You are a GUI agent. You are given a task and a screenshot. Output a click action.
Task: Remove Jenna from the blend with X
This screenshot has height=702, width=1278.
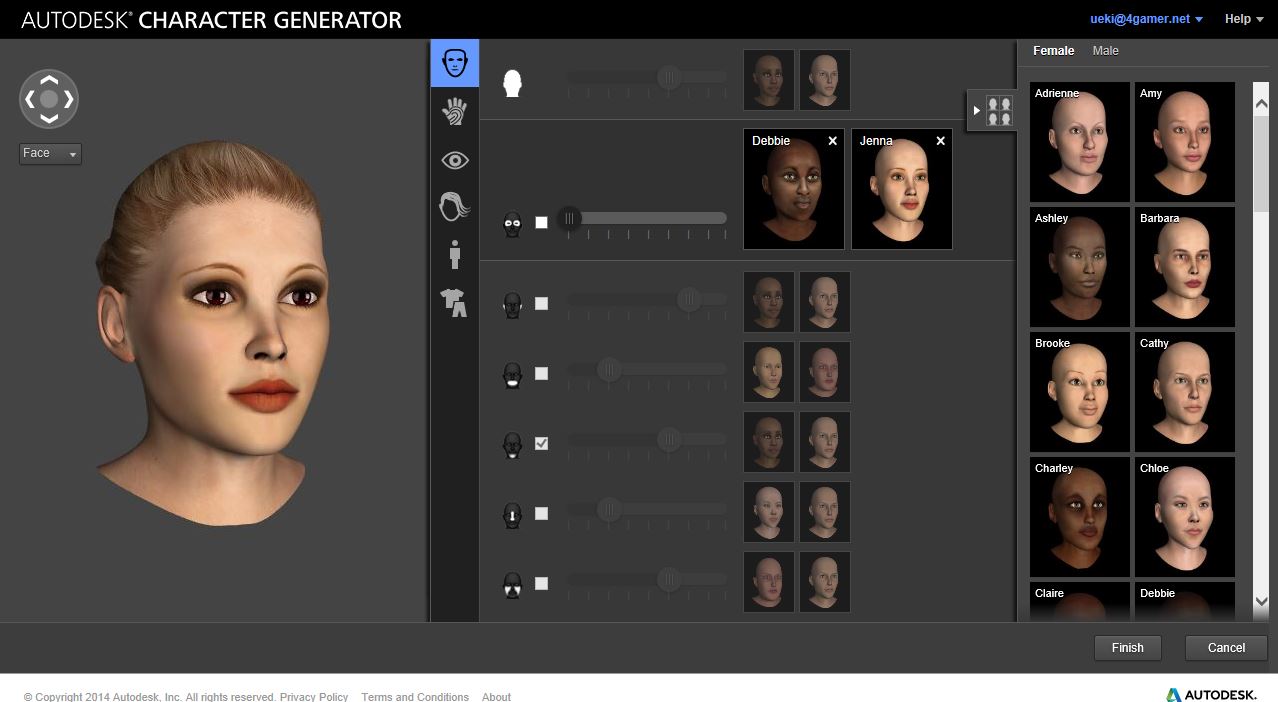pos(940,141)
